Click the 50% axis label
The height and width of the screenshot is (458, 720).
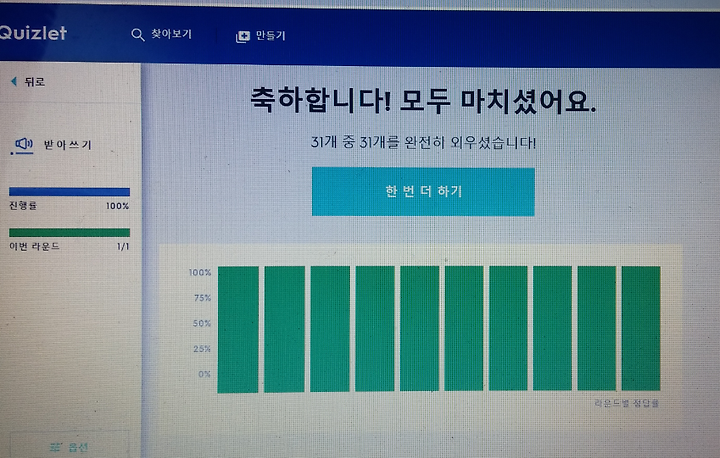pos(202,323)
